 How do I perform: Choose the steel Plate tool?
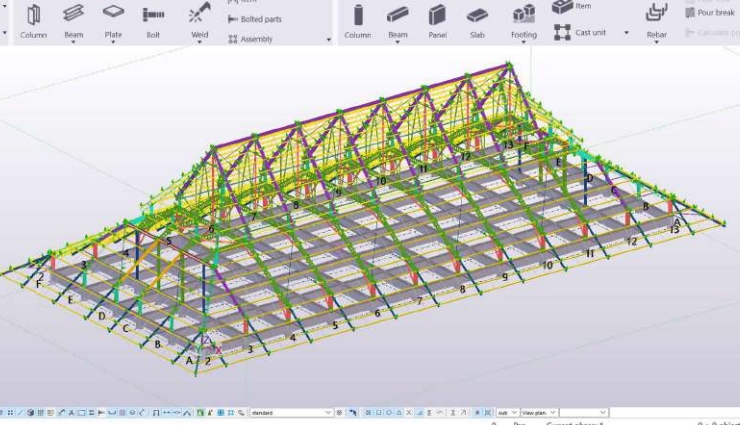point(113,19)
